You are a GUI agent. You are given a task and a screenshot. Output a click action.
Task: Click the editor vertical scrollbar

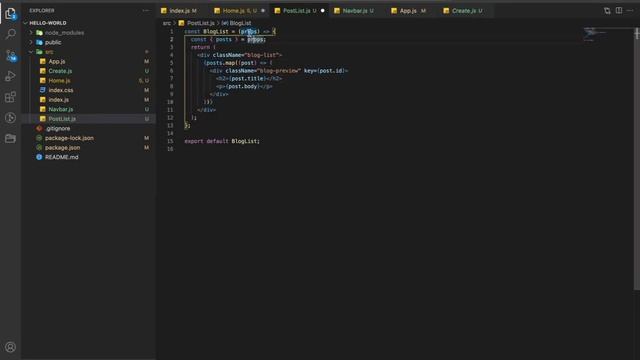637,159
